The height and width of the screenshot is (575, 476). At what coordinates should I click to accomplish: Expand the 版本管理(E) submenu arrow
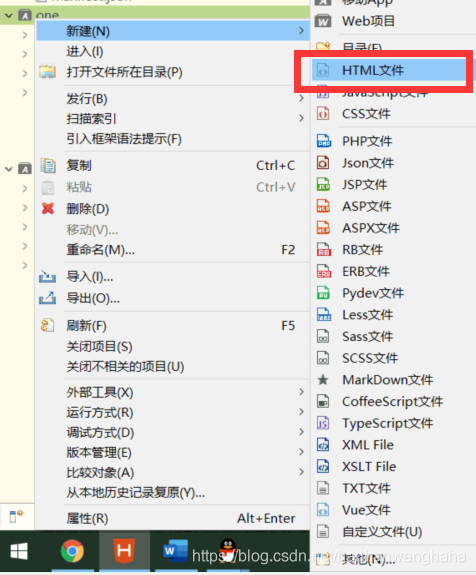[x=301, y=451]
